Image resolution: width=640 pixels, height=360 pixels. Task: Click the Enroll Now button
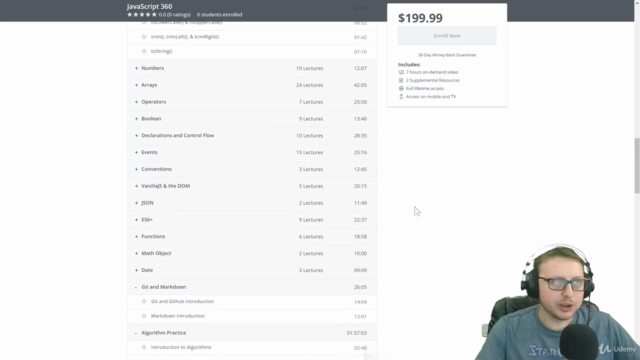[x=447, y=36]
